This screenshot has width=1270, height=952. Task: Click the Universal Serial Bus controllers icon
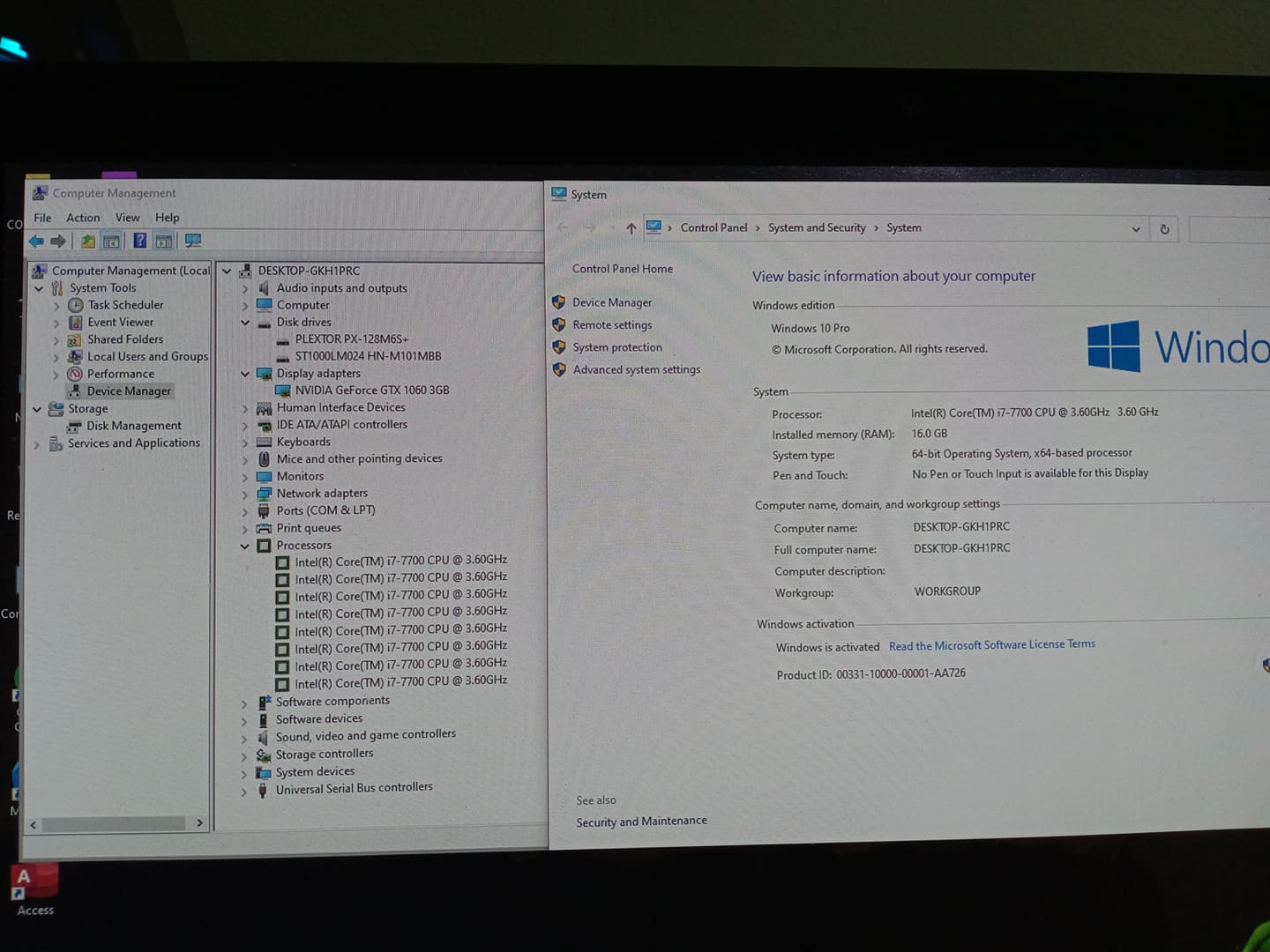[x=263, y=790]
